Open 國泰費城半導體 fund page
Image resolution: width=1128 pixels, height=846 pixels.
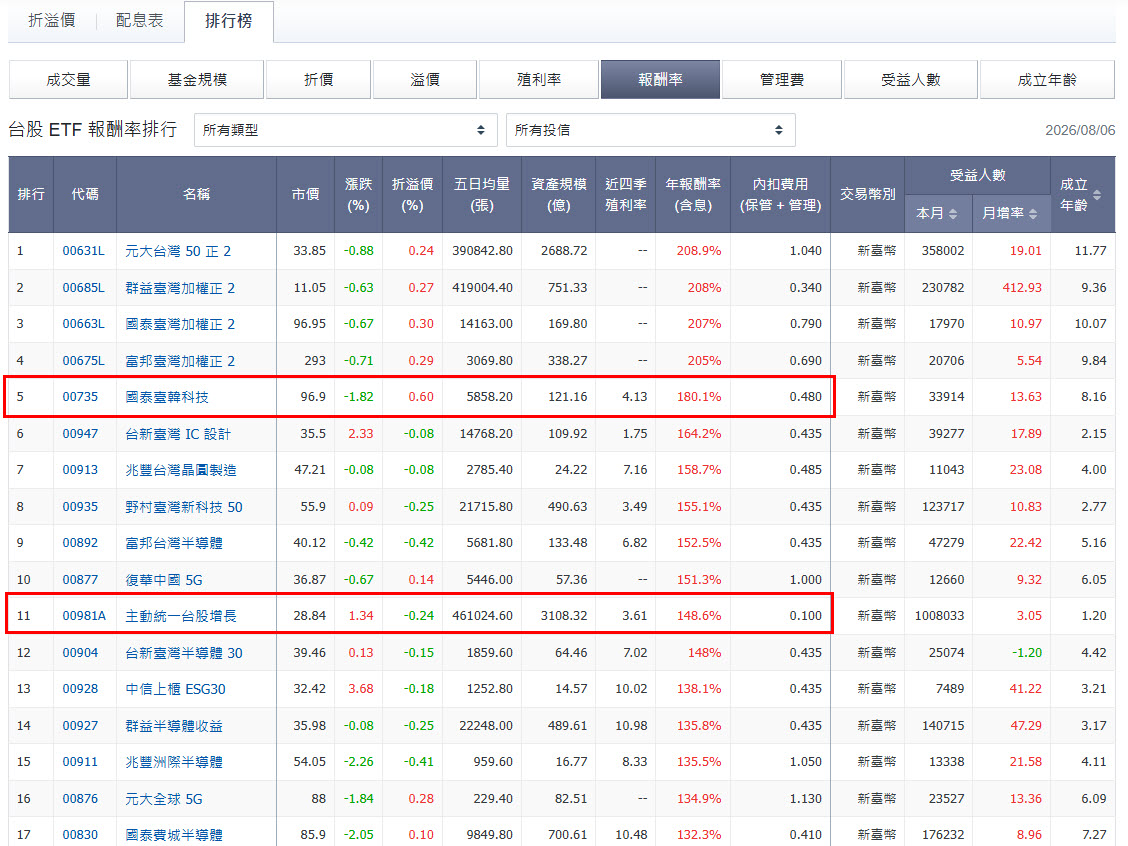173,834
